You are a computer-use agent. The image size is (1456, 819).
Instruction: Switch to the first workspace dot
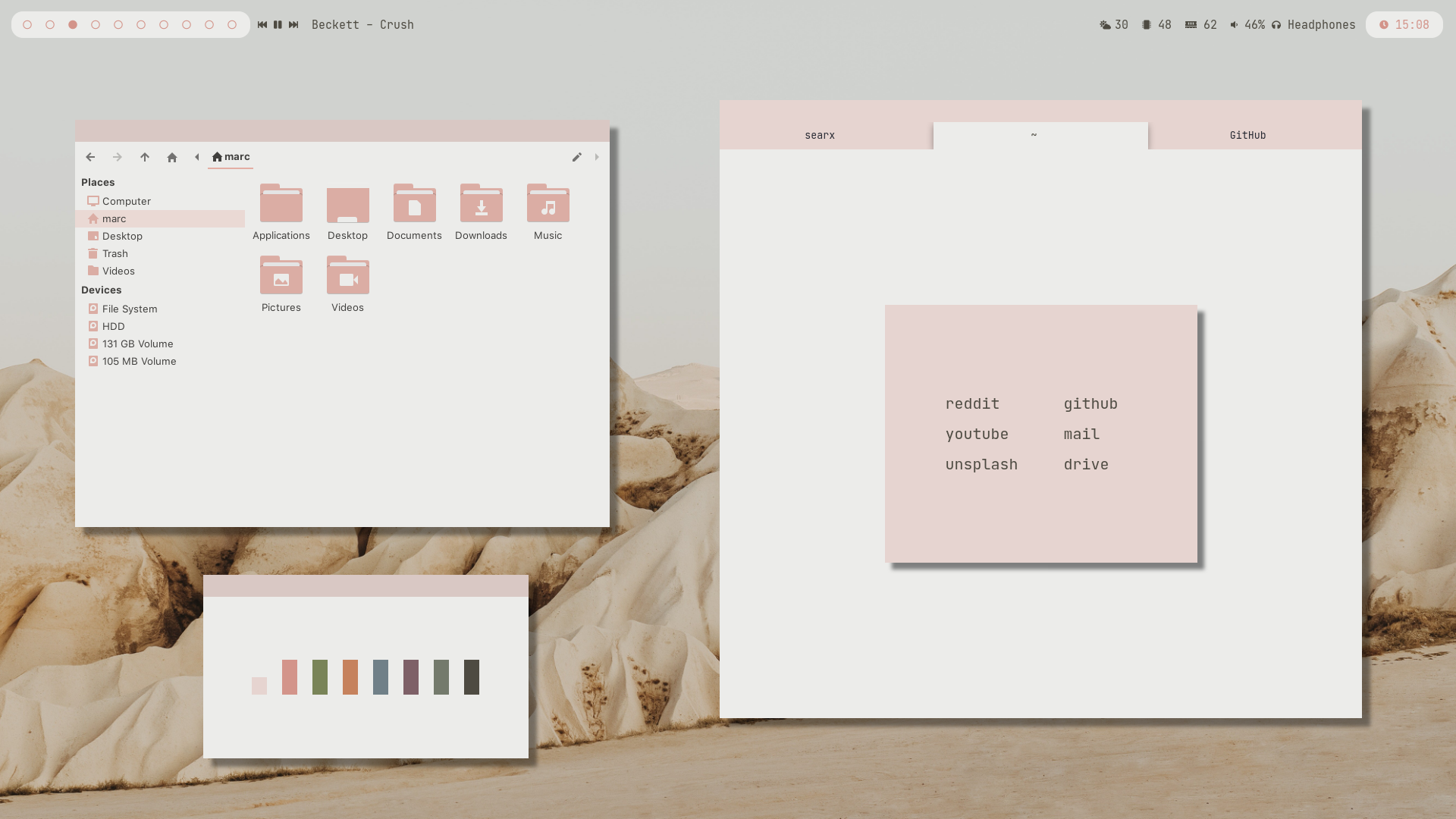tap(27, 25)
